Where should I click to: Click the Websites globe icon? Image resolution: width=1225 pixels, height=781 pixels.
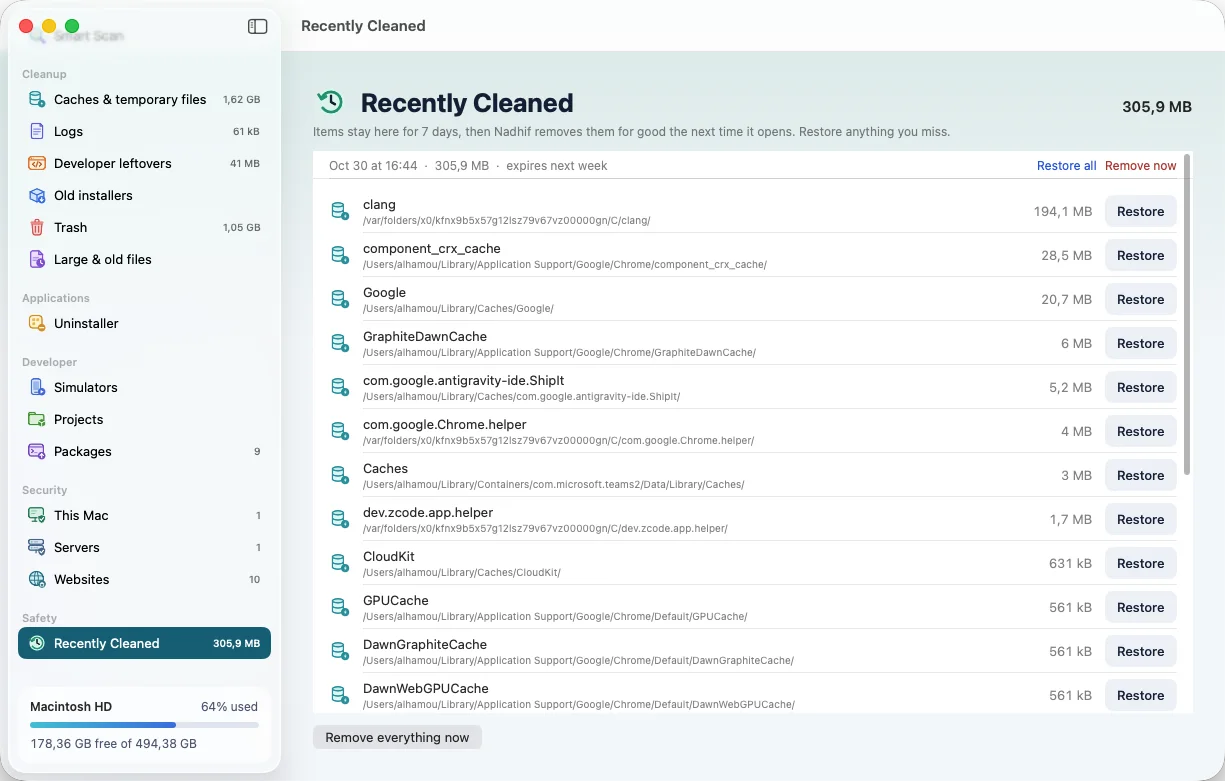[x=37, y=579]
